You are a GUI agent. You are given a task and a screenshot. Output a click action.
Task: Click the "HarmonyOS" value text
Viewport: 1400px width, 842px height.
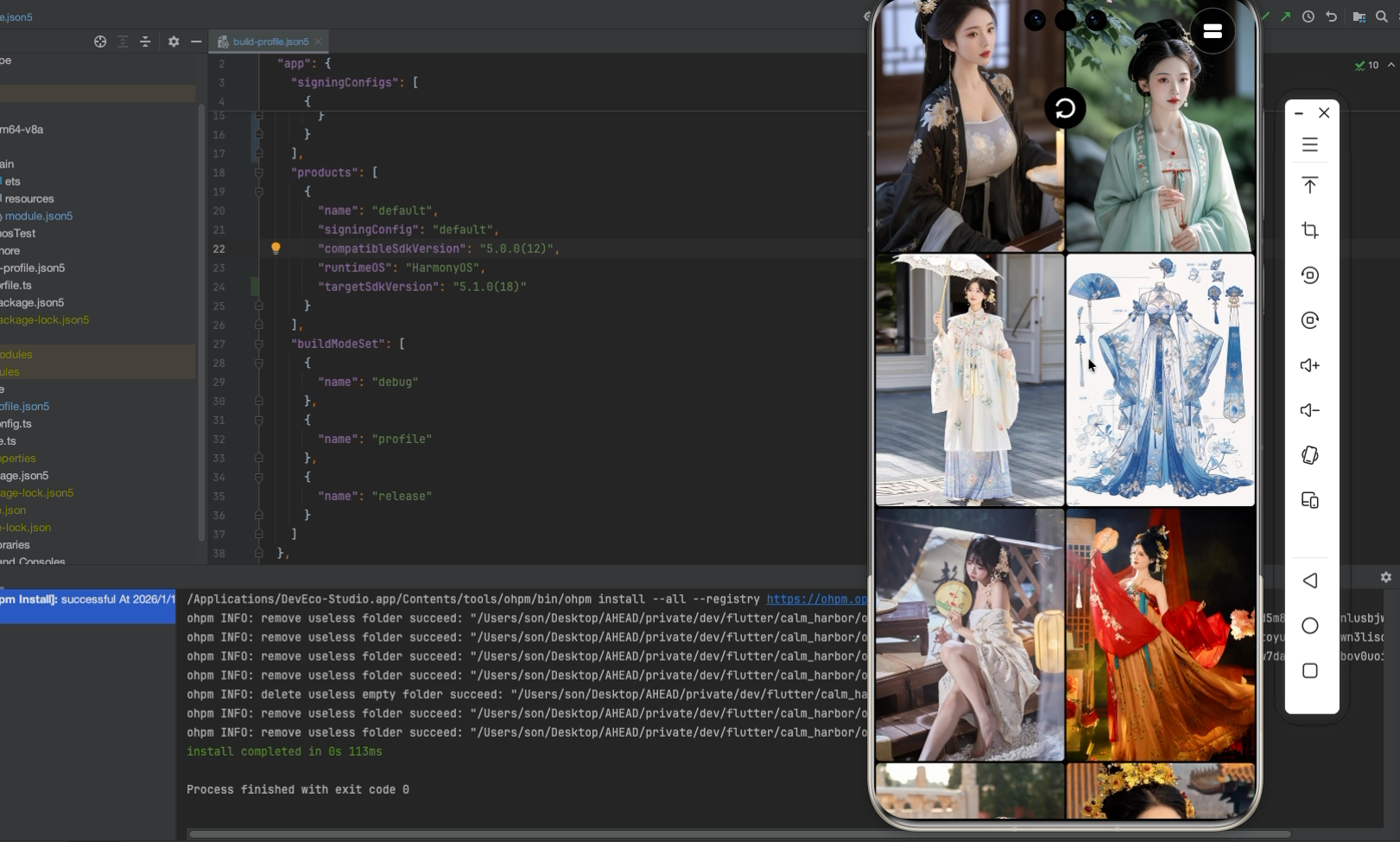(442, 268)
